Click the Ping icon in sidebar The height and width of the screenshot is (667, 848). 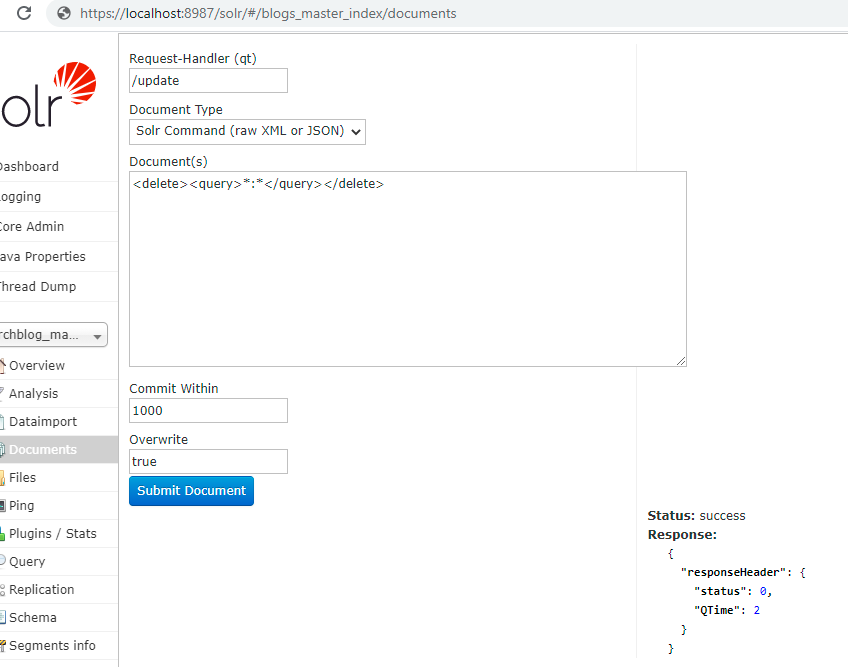[3, 506]
